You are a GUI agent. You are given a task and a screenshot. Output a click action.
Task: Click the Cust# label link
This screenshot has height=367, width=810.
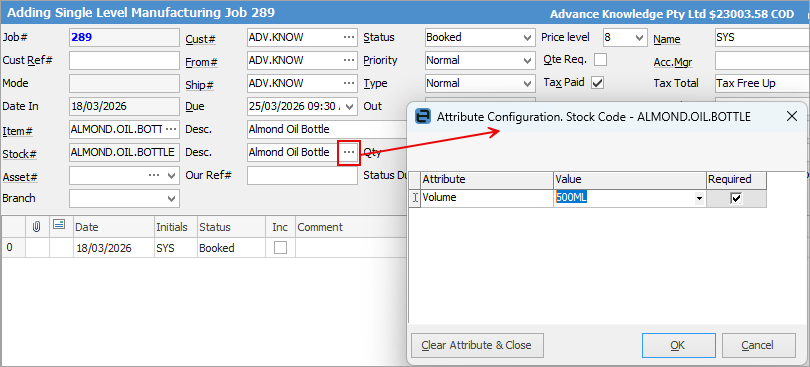(x=200, y=39)
